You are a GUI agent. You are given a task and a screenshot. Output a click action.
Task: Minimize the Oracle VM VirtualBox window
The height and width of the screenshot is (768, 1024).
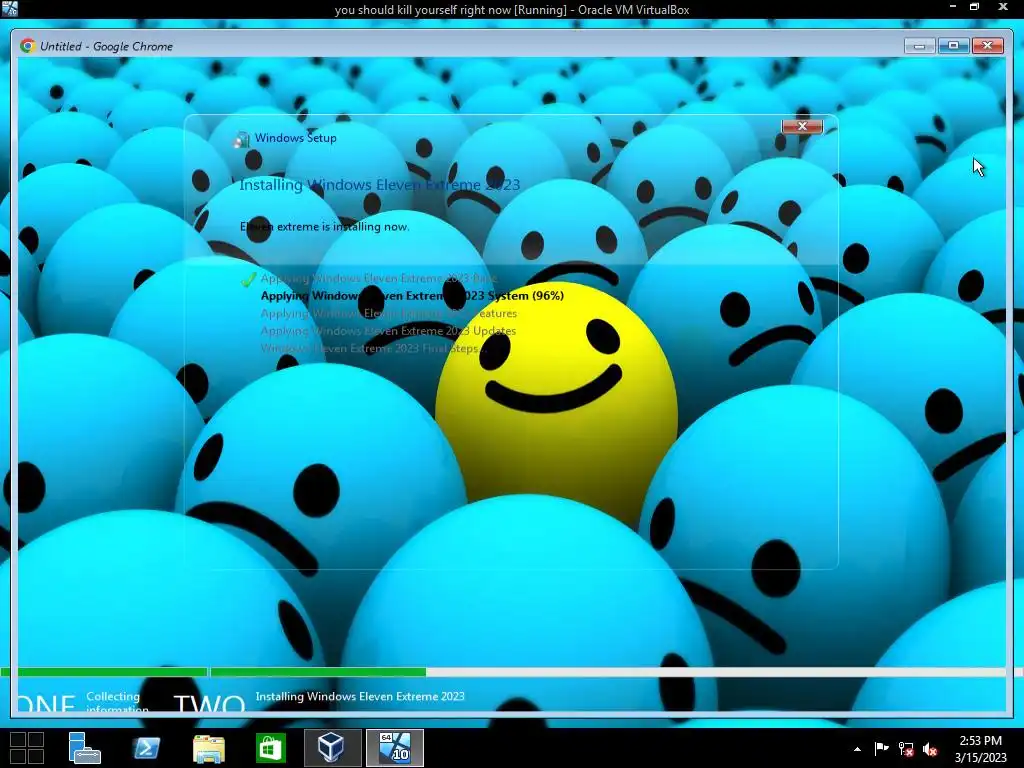(x=952, y=8)
